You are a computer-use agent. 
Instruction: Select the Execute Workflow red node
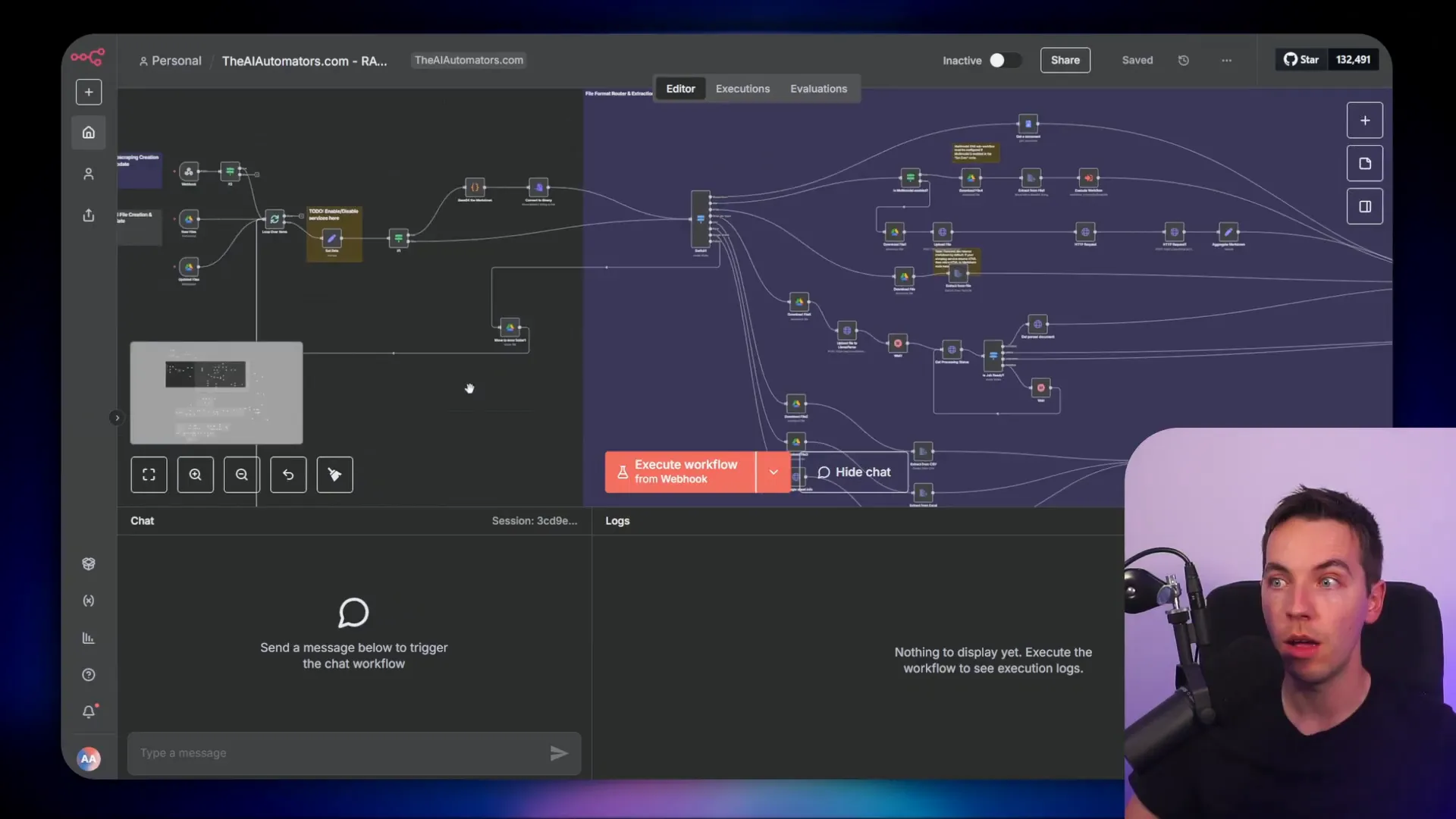tap(1088, 178)
